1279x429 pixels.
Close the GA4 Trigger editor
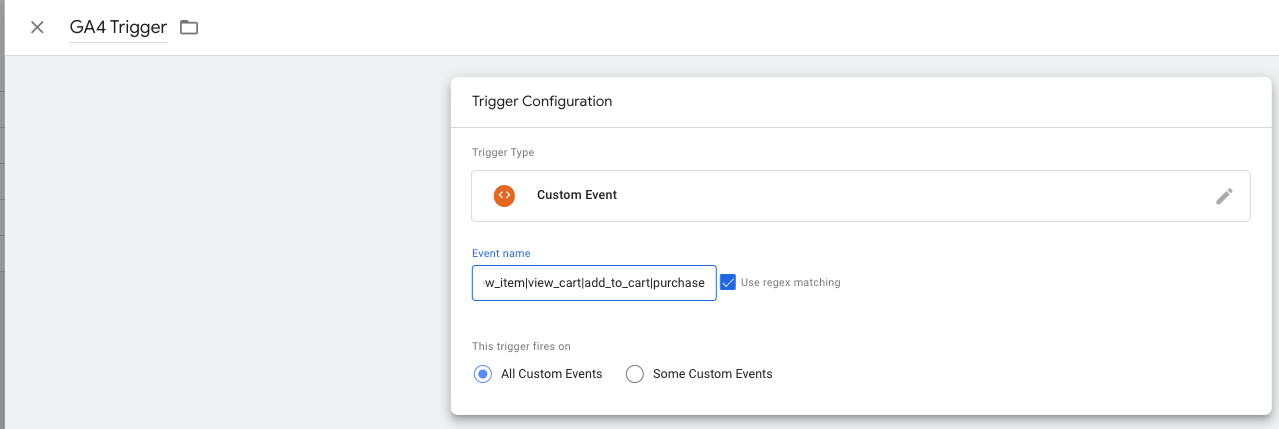click(x=37, y=27)
